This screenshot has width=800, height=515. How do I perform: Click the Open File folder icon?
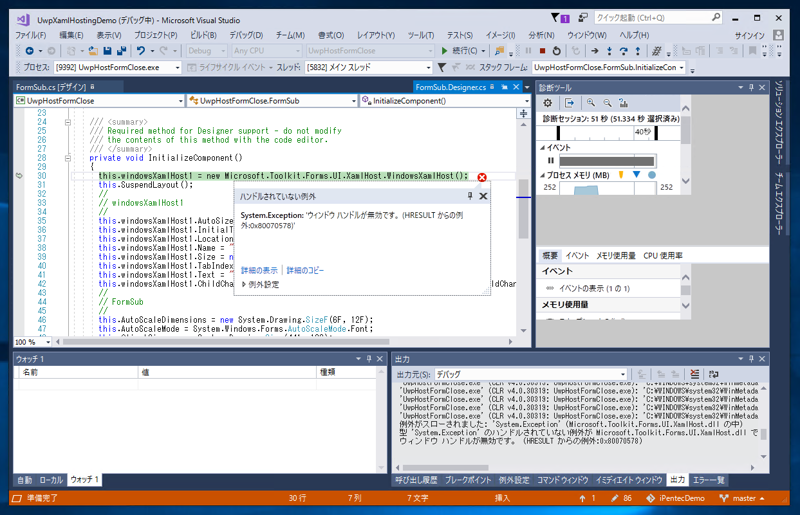(x=93, y=51)
